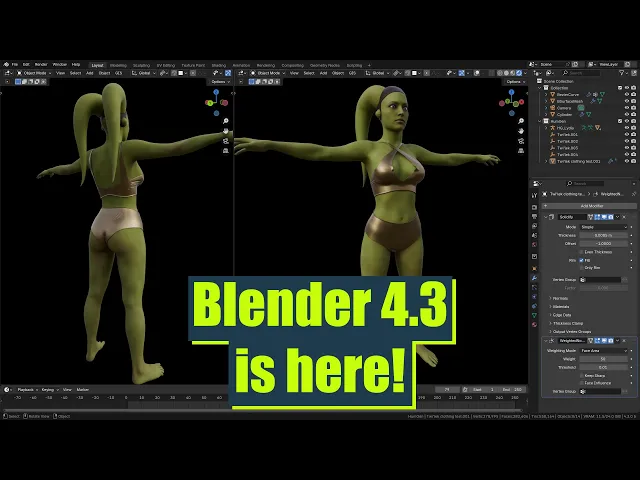Screen dimensions: 640x480
Task: Click vertex group icon in Solidify panel
Action: click(583, 280)
